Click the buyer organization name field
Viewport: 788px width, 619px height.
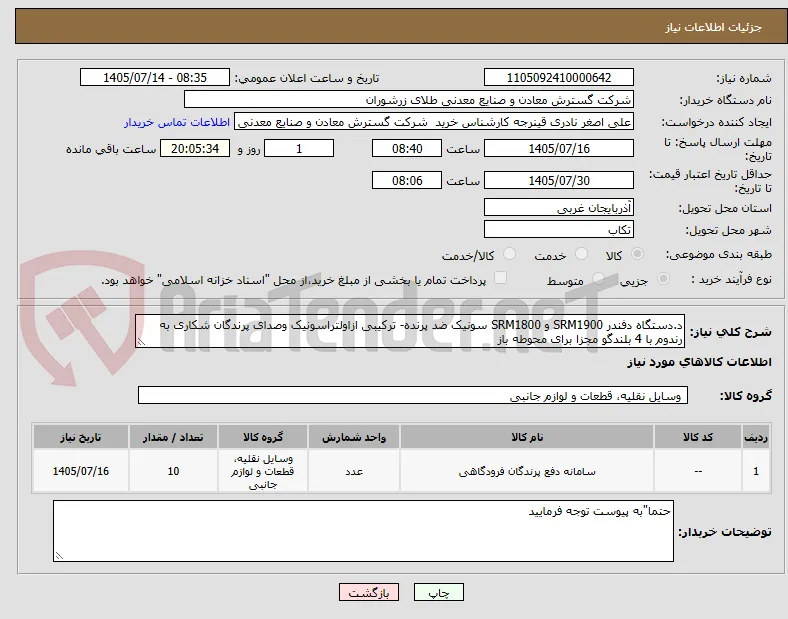coord(409,99)
